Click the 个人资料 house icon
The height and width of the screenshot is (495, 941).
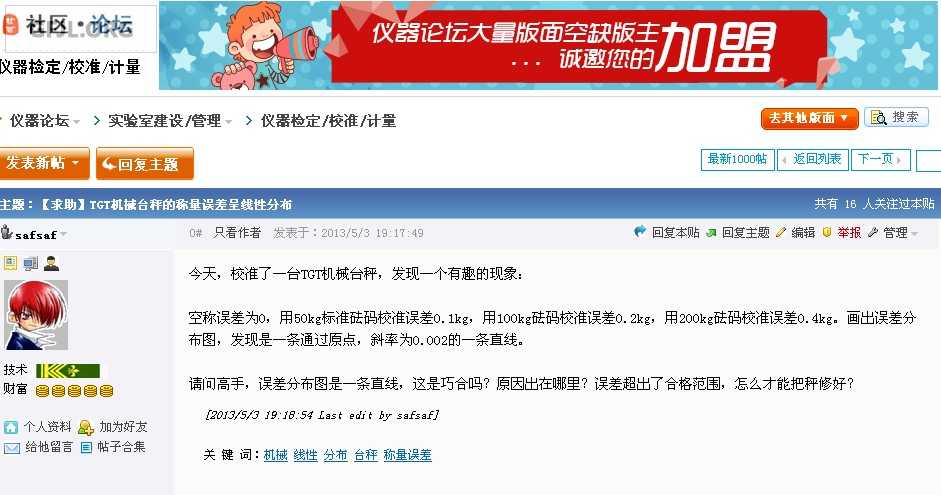click(x=11, y=427)
